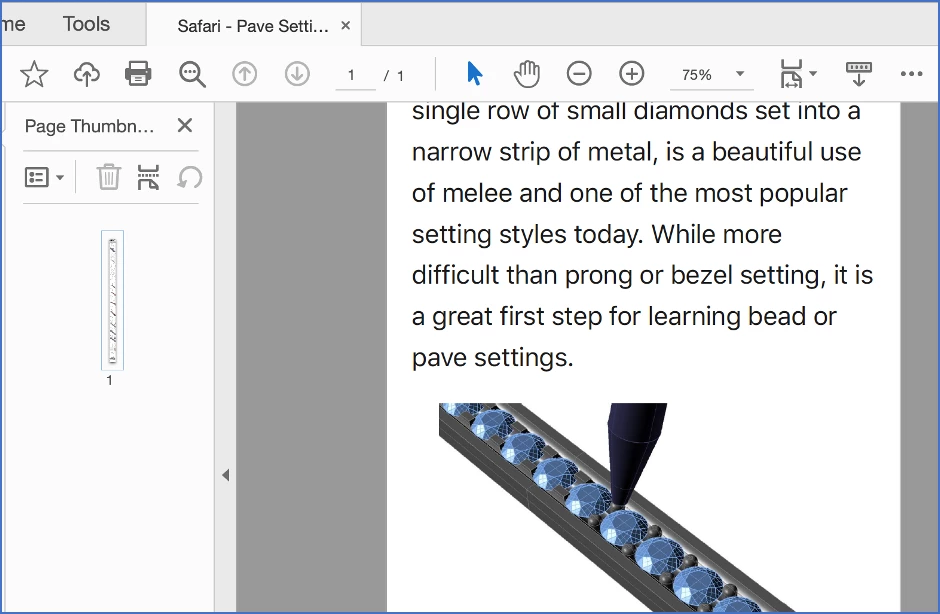Click the Page Thumbnails panel title
Viewport: 940px width, 614px height.
click(89, 126)
